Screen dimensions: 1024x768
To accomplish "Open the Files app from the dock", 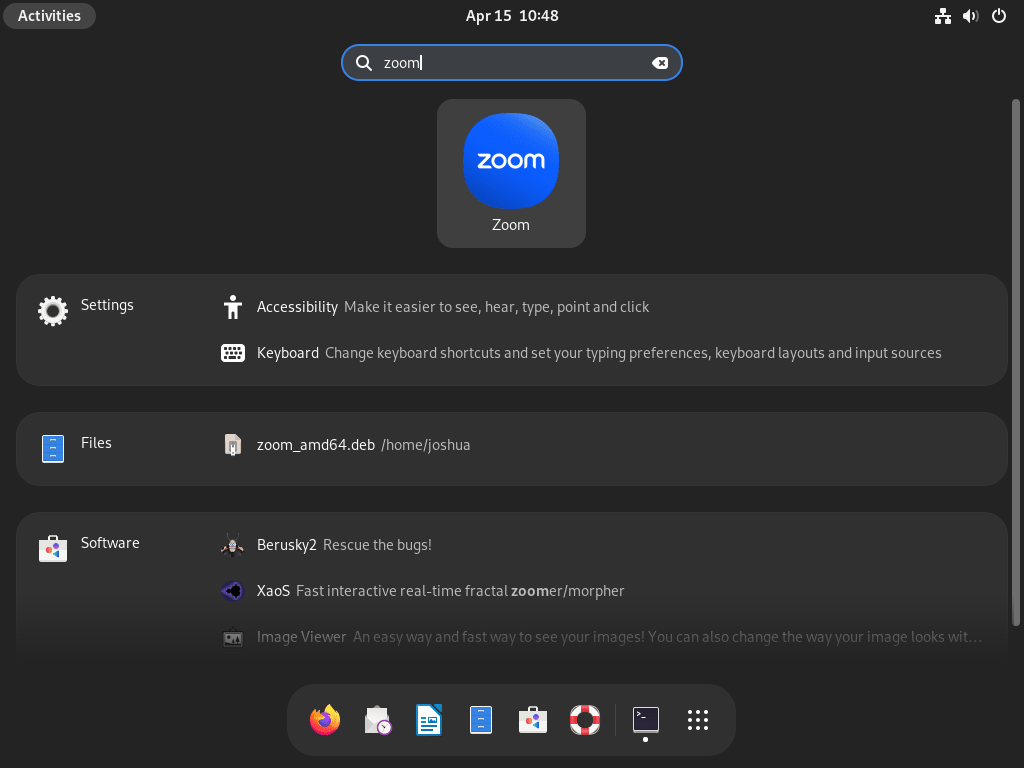I will pos(480,719).
